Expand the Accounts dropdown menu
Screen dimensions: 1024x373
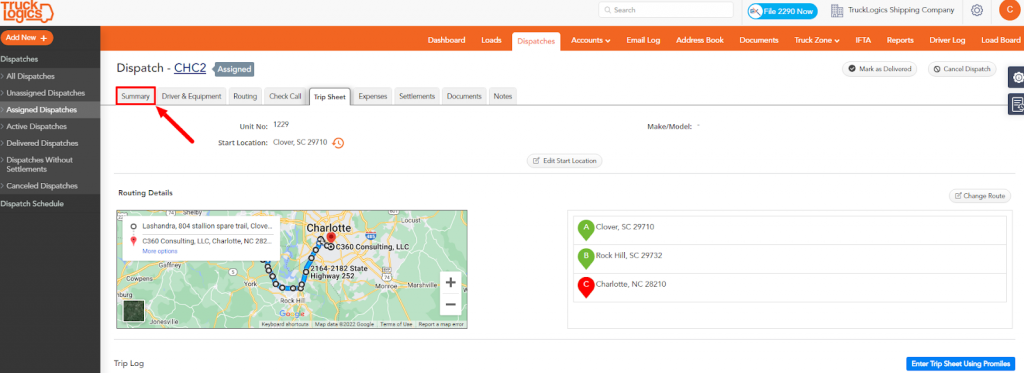(x=590, y=41)
